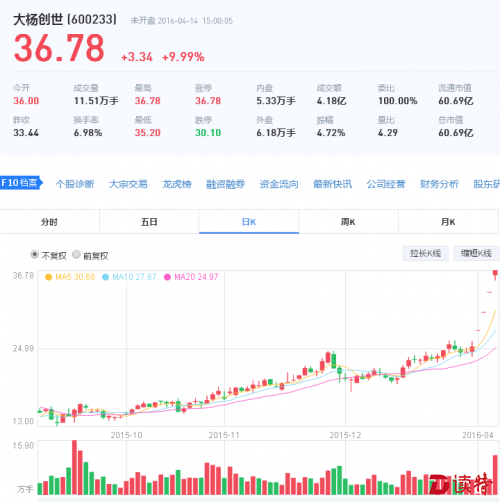Screen dimensions: 500x502
Task: Click the MA10 27.67 label
Action: [x=134, y=277]
